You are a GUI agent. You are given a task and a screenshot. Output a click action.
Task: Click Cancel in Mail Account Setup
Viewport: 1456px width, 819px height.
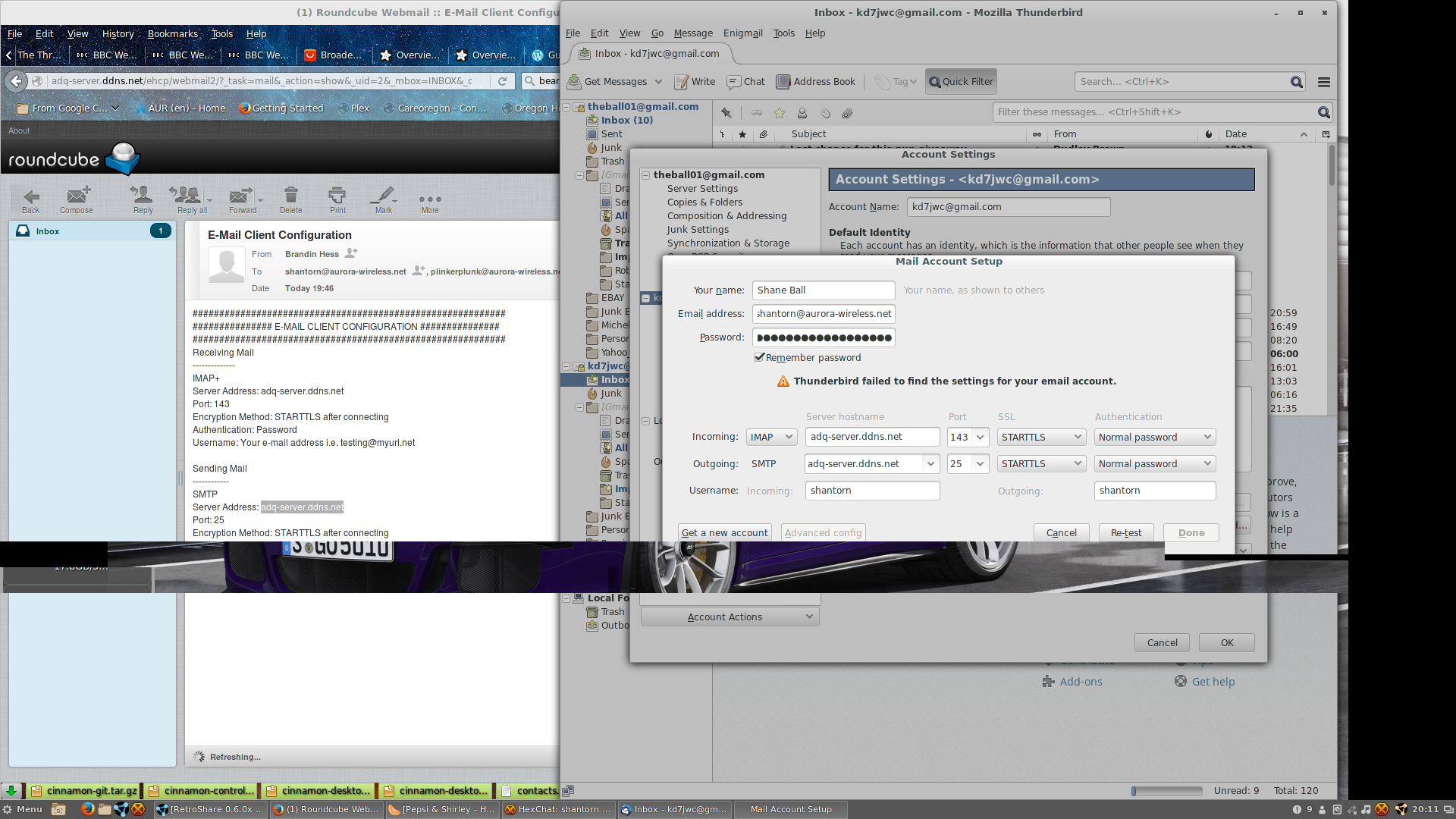[x=1062, y=533]
